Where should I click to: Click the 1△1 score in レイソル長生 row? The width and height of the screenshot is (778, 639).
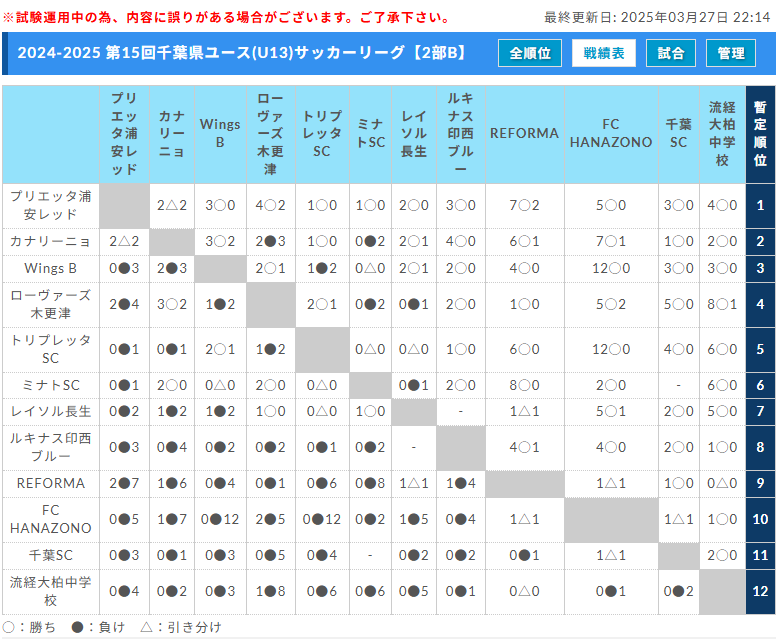(x=524, y=412)
